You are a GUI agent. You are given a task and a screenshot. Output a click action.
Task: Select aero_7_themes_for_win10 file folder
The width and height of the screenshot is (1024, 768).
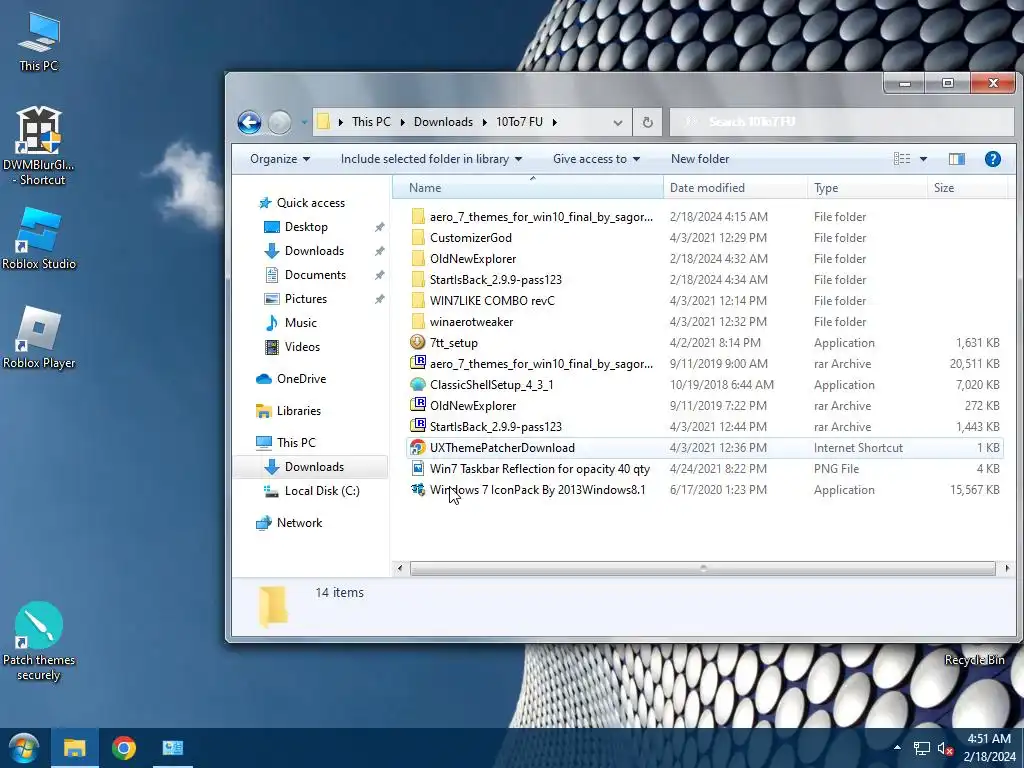[704, 217]
